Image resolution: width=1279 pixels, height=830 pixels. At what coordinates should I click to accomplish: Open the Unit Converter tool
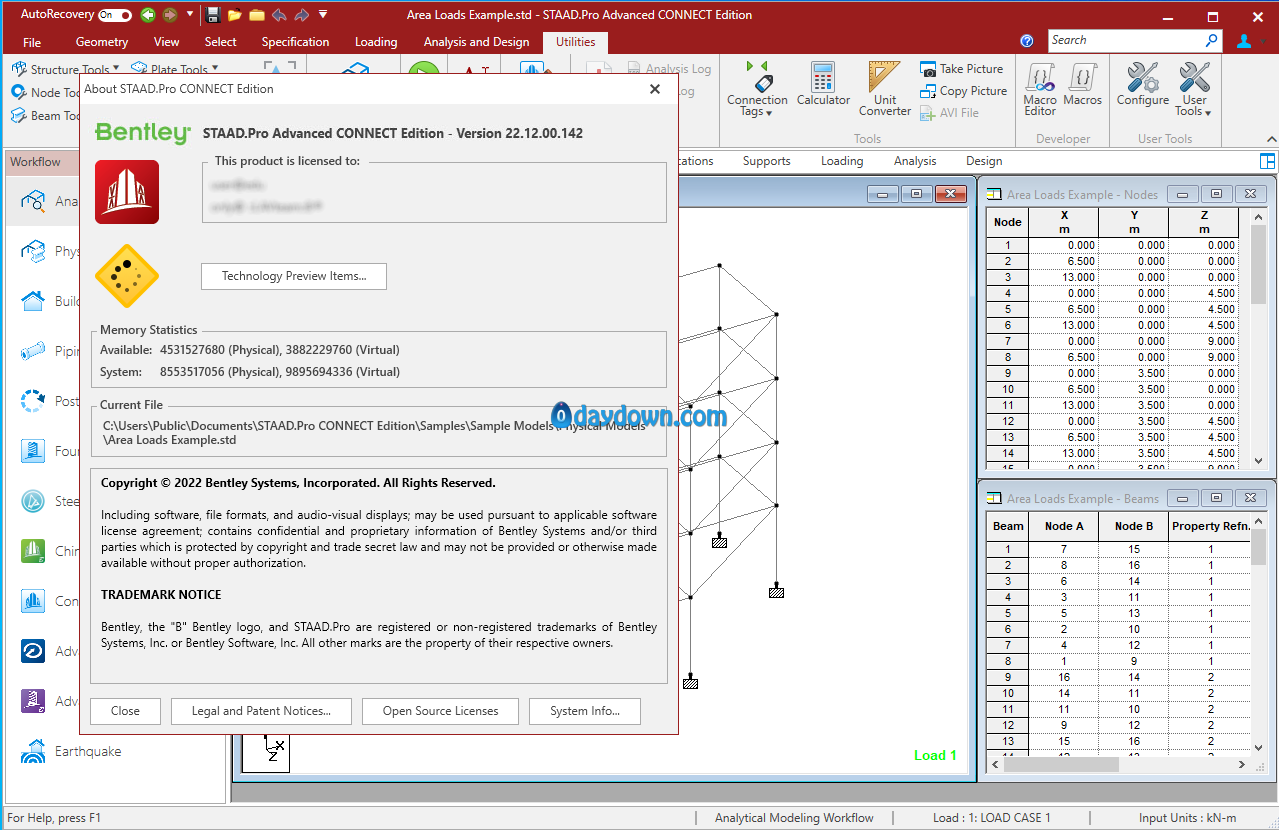click(x=885, y=90)
